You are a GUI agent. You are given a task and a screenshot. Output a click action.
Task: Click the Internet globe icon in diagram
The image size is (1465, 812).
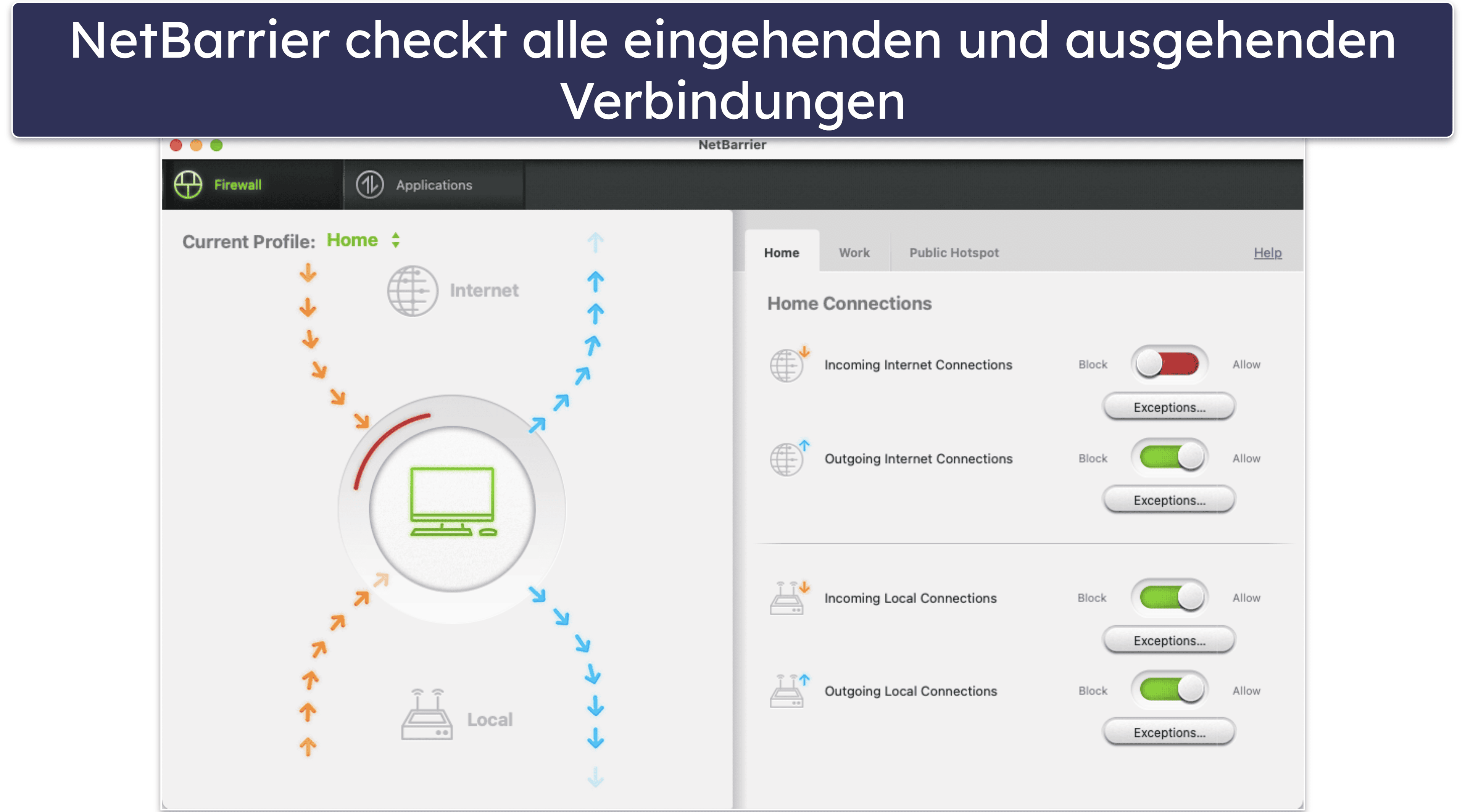412,290
